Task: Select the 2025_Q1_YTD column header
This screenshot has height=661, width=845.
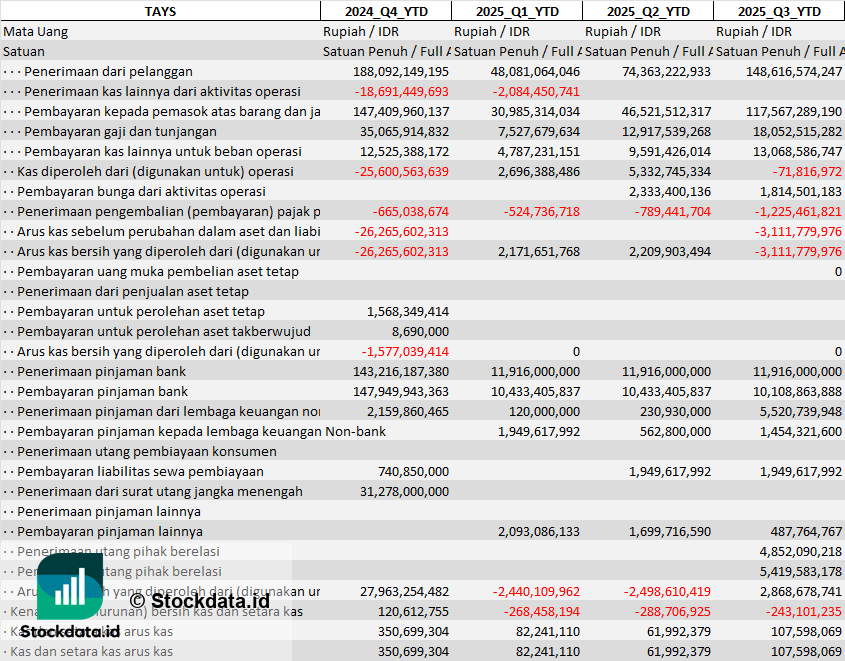Action: click(516, 11)
